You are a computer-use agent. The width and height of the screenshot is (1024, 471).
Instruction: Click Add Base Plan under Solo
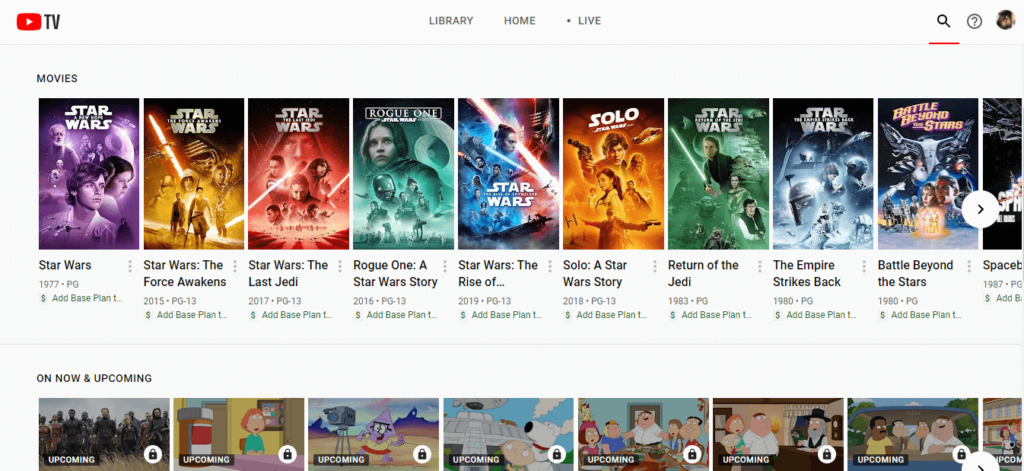point(612,315)
